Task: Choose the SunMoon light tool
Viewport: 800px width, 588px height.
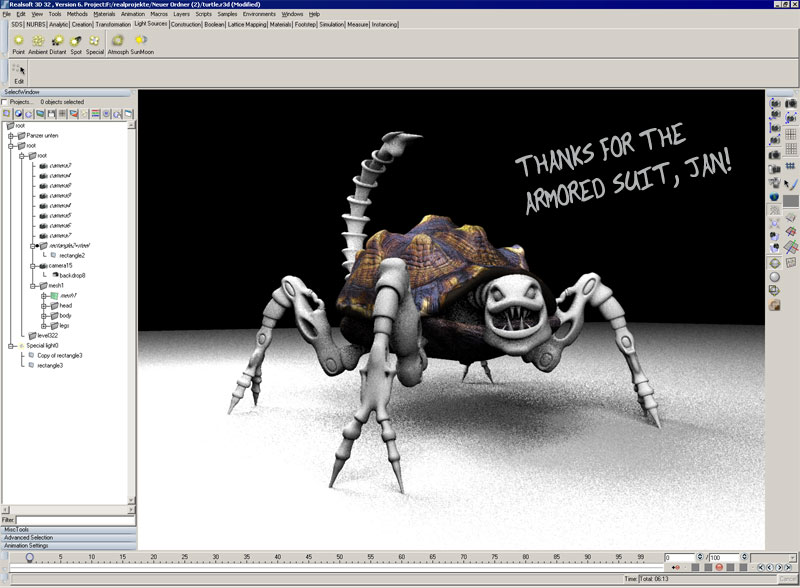Action: [140, 41]
